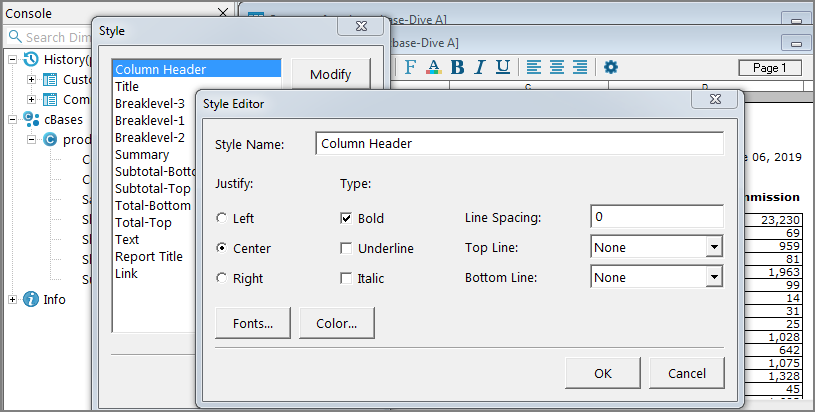The height and width of the screenshot is (412, 815).
Task: Click Cancel in Style Editor
Action: click(687, 373)
